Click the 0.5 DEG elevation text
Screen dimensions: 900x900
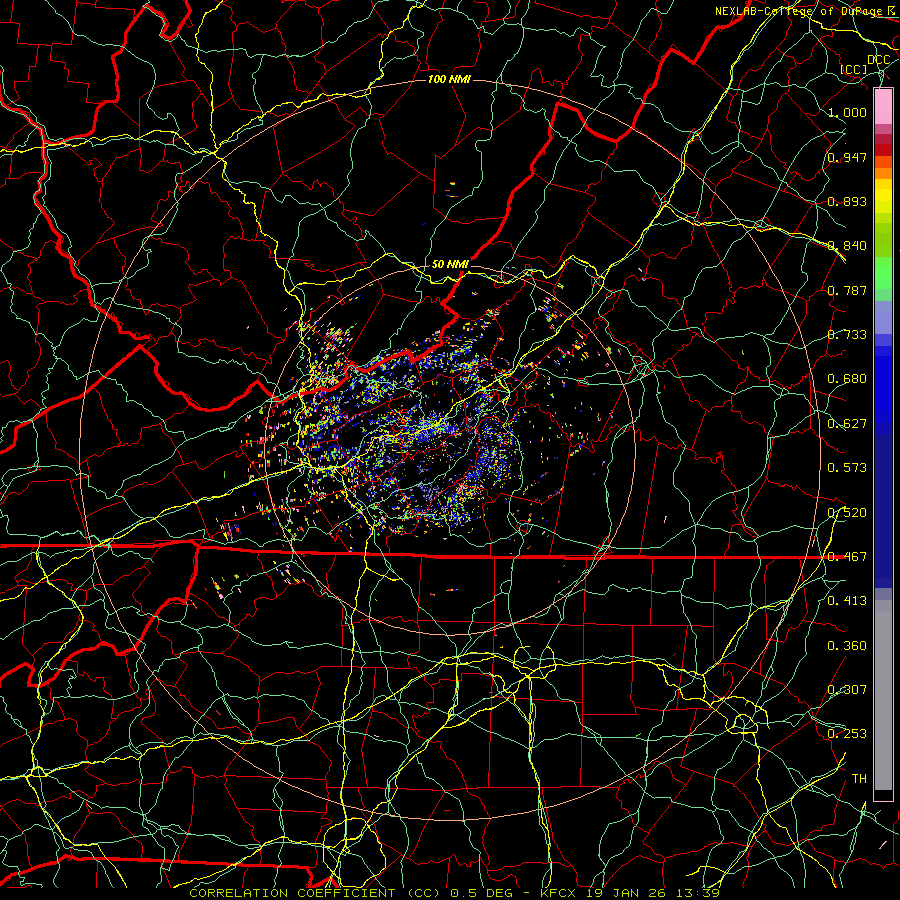click(x=482, y=893)
